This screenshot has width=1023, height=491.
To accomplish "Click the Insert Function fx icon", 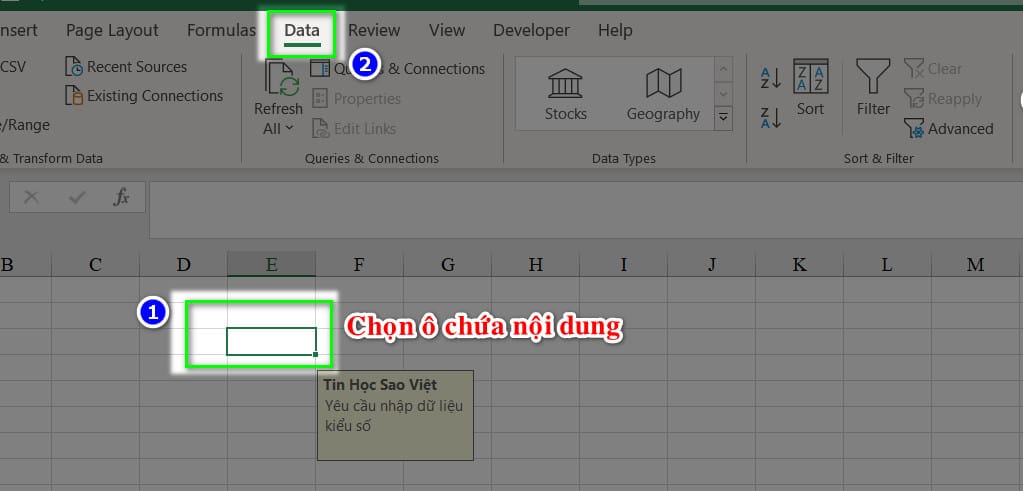I will click(121, 198).
